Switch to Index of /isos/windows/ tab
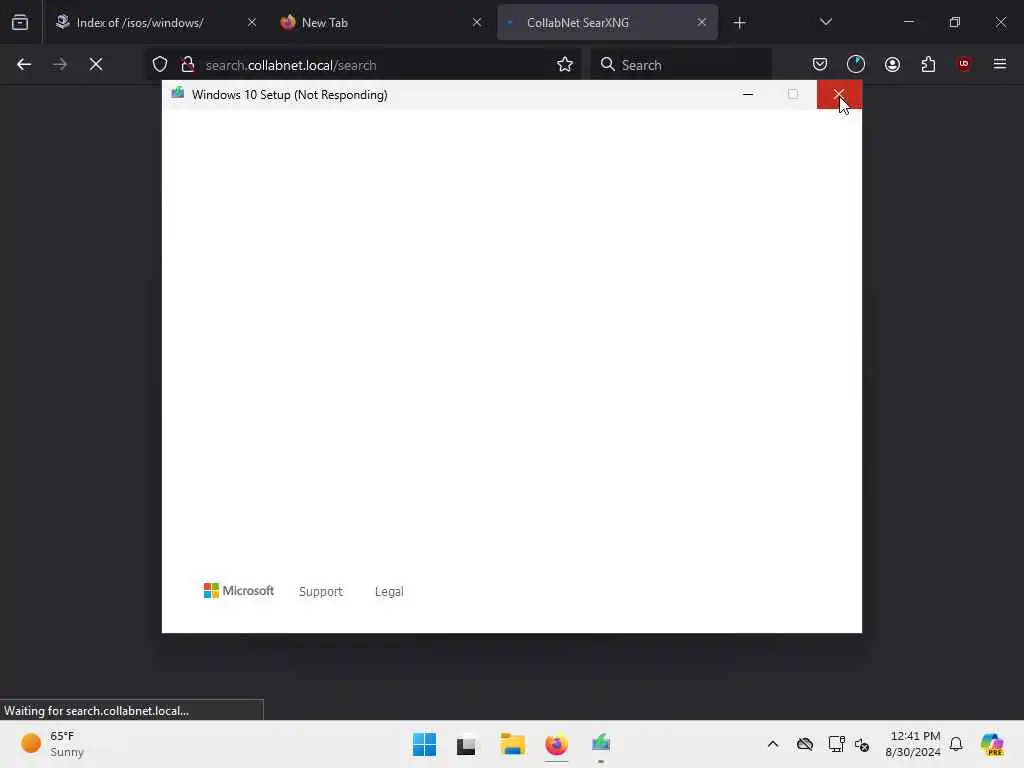The image size is (1024, 768). [x=155, y=22]
